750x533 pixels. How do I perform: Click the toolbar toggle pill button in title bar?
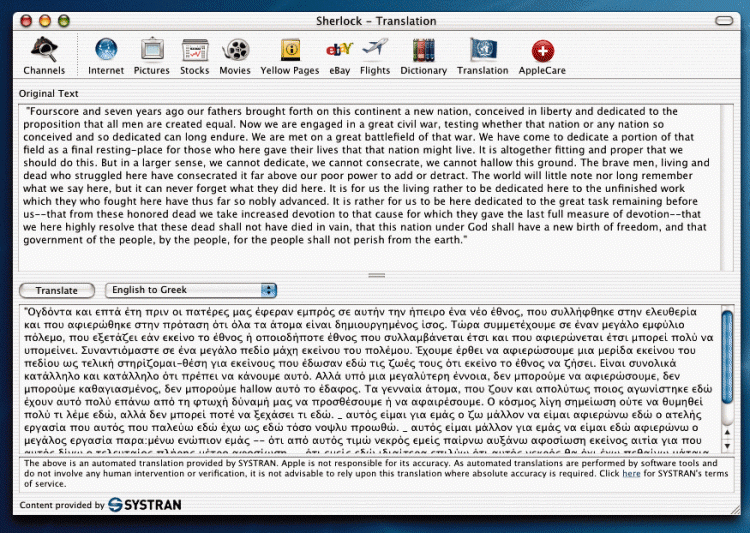point(724,21)
